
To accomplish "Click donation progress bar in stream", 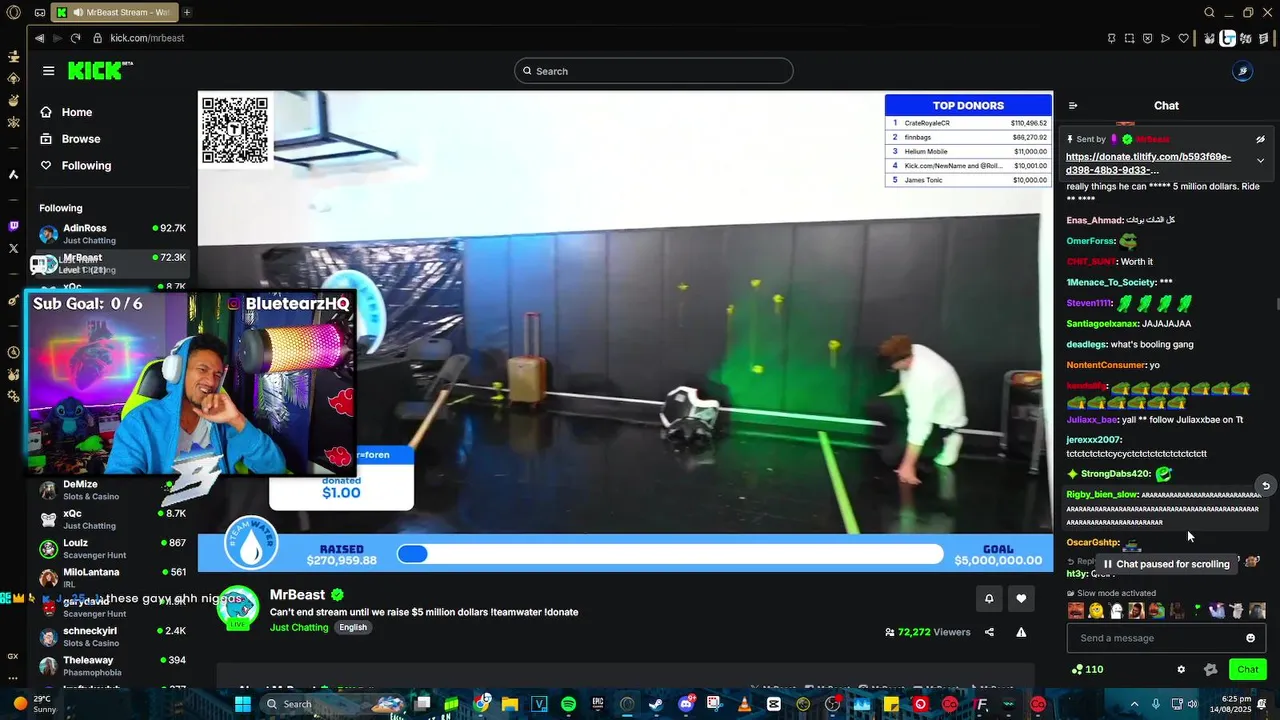I will [670, 554].
